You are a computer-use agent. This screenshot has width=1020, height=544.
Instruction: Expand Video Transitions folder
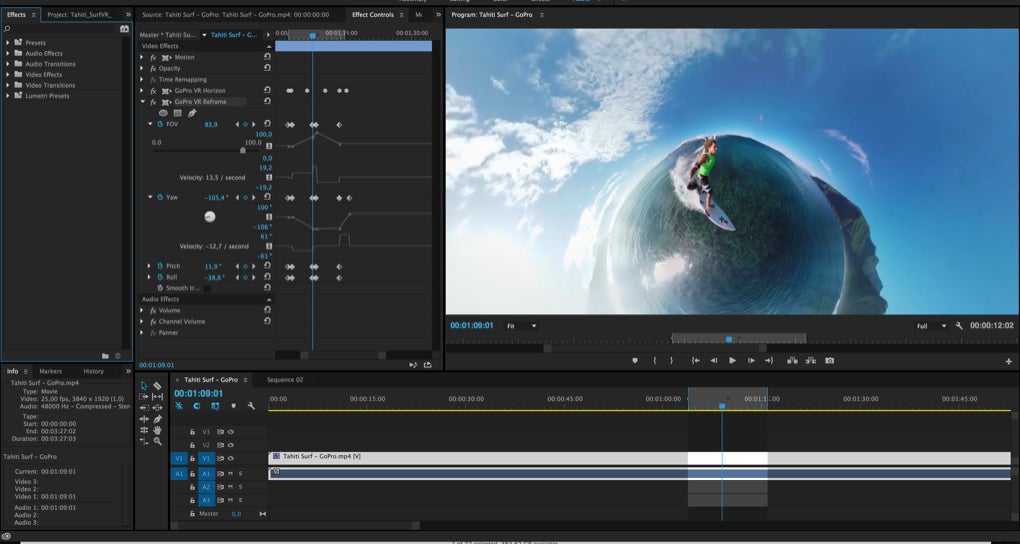(8, 85)
